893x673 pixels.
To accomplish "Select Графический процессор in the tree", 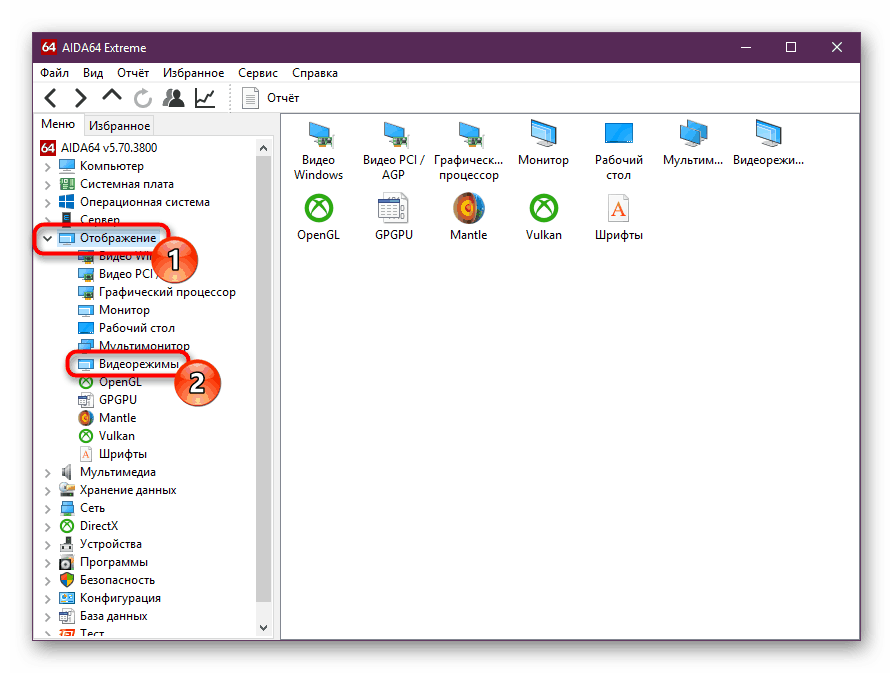I will (x=157, y=292).
